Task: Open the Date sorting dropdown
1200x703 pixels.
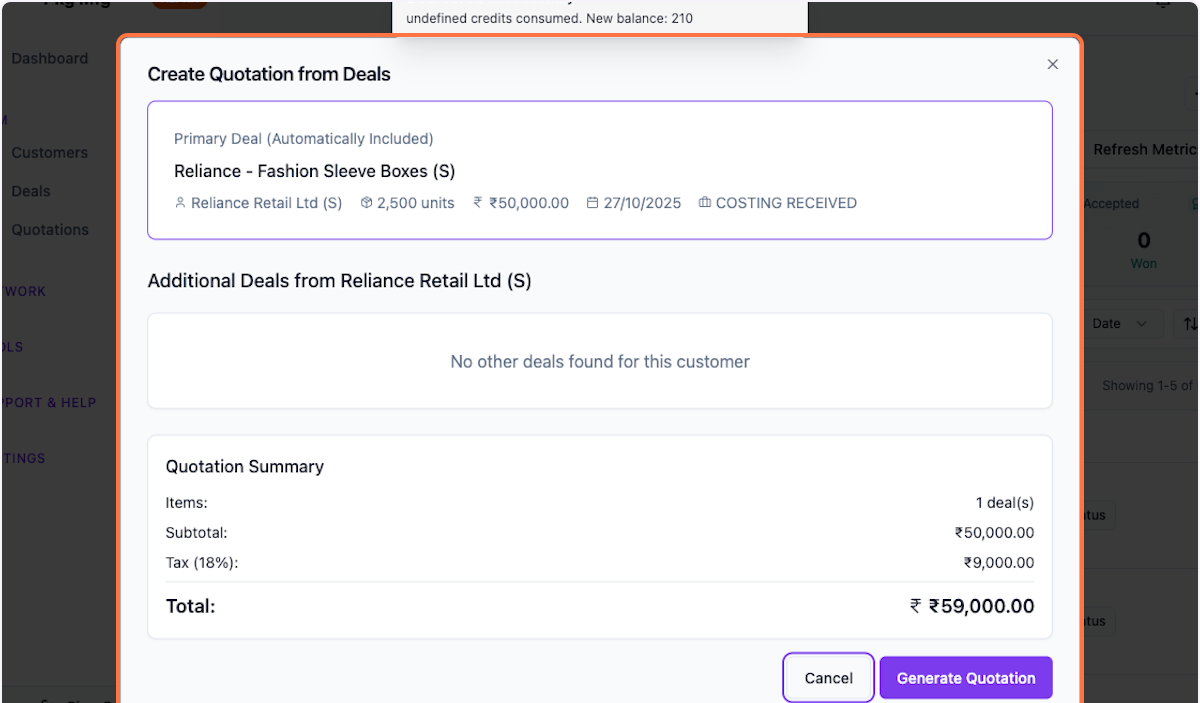Action: 1118,323
